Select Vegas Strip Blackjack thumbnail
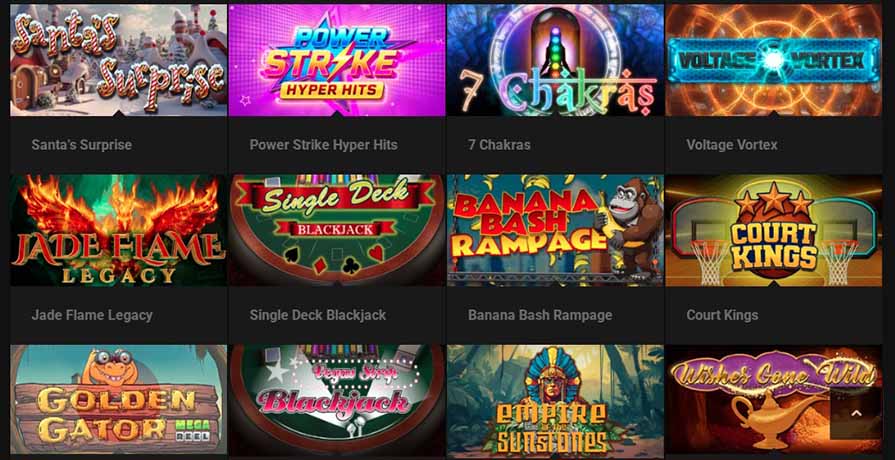The width and height of the screenshot is (895, 460). click(337, 400)
